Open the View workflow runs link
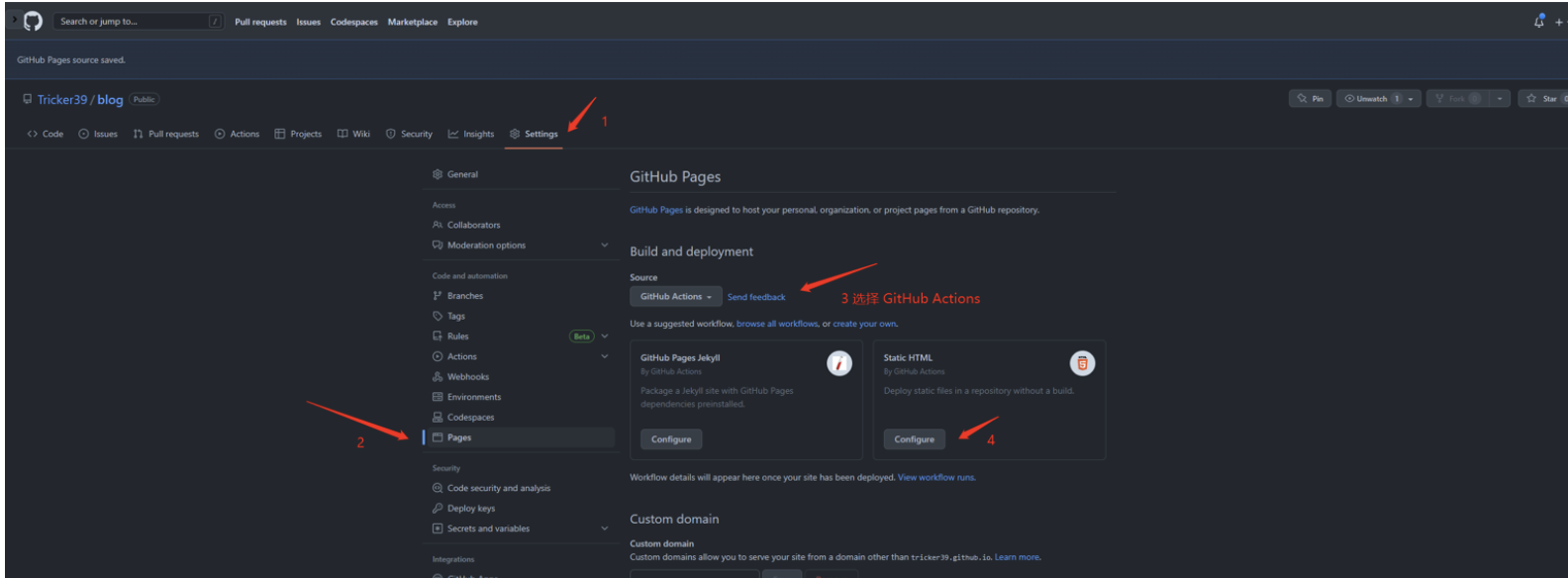Image resolution: width=1568 pixels, height=578 pixels. [936, 477]
